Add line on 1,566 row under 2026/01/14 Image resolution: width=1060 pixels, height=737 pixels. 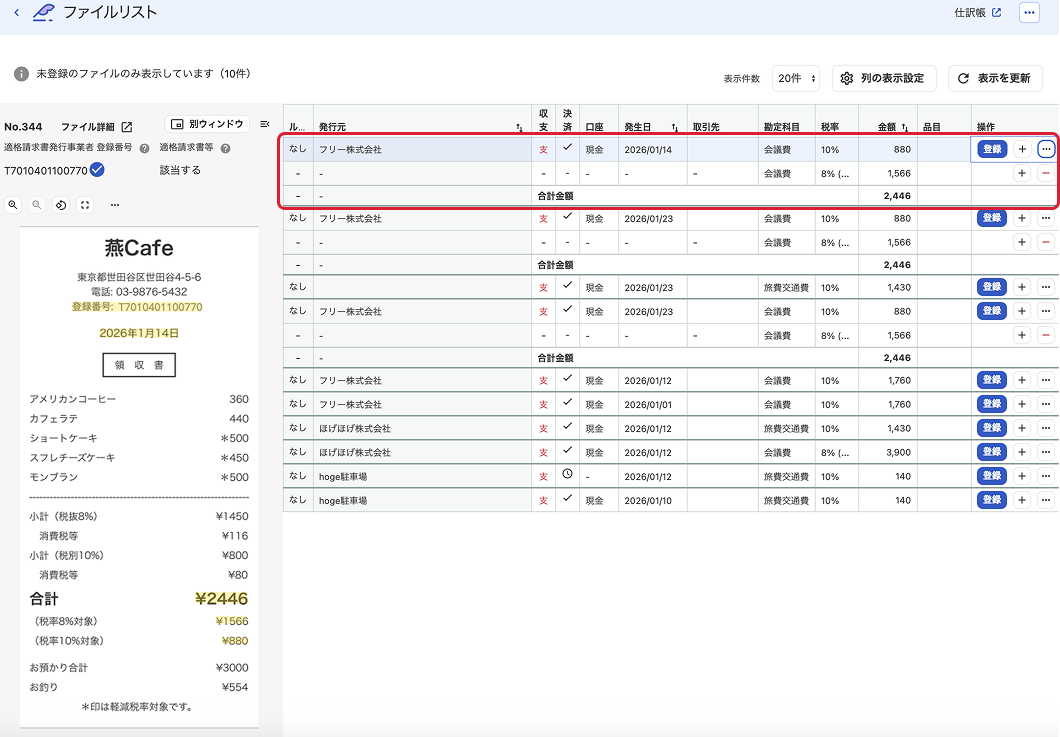point(1022,173)
